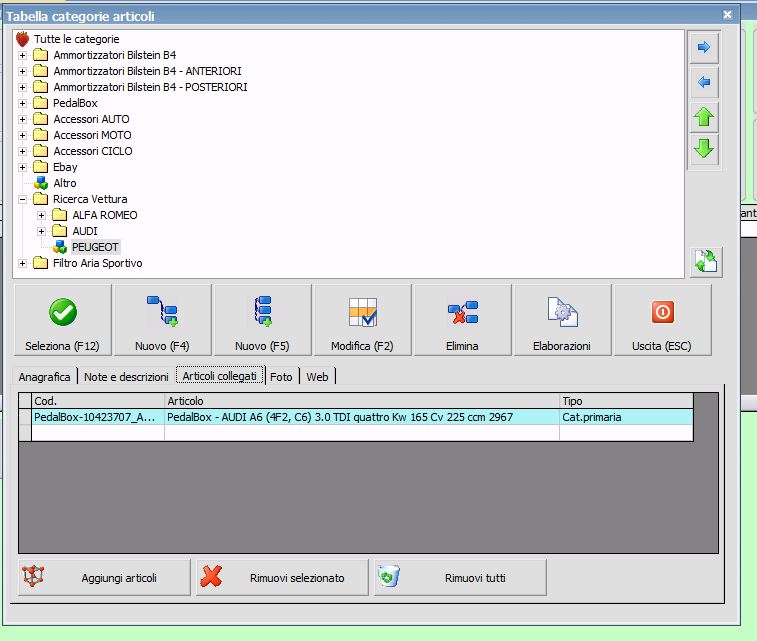Click Uscita (ESC) exit button

click(662, 320)
